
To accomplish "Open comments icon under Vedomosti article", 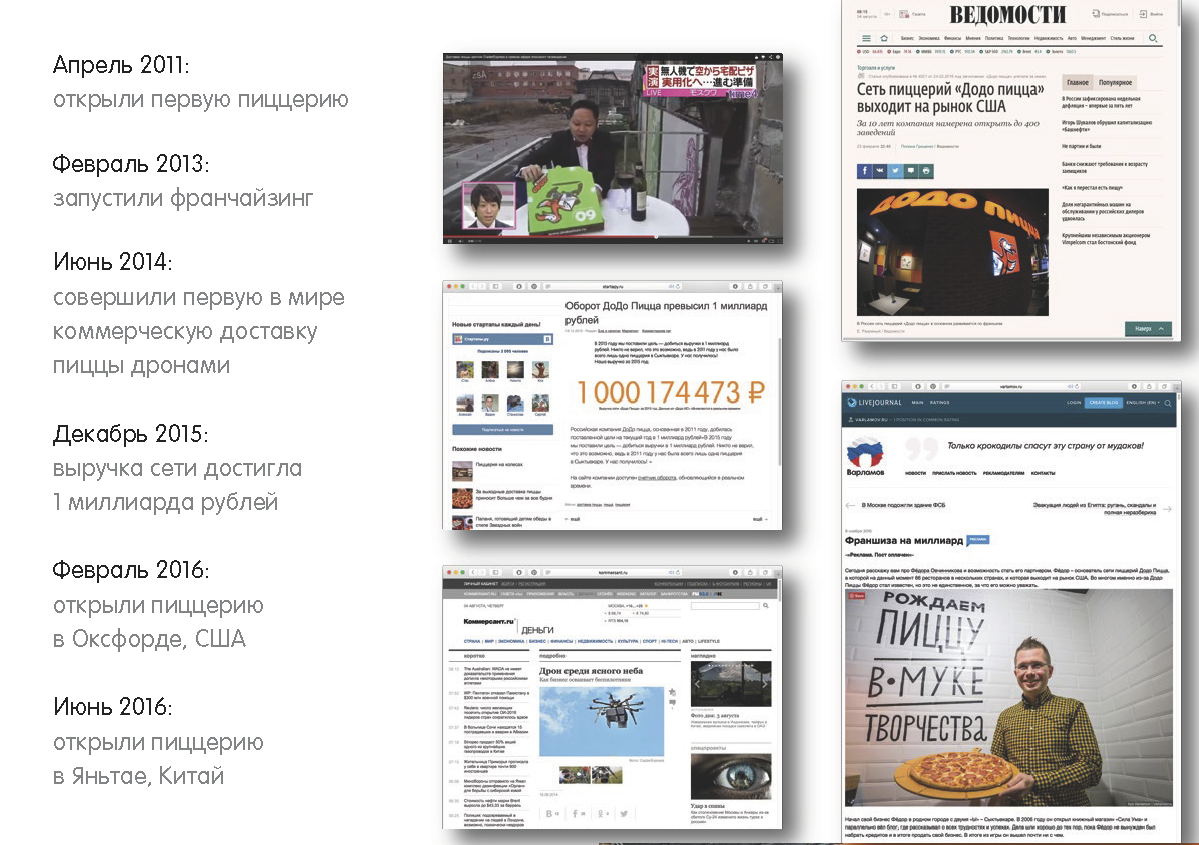I will [x=911, y=171].
